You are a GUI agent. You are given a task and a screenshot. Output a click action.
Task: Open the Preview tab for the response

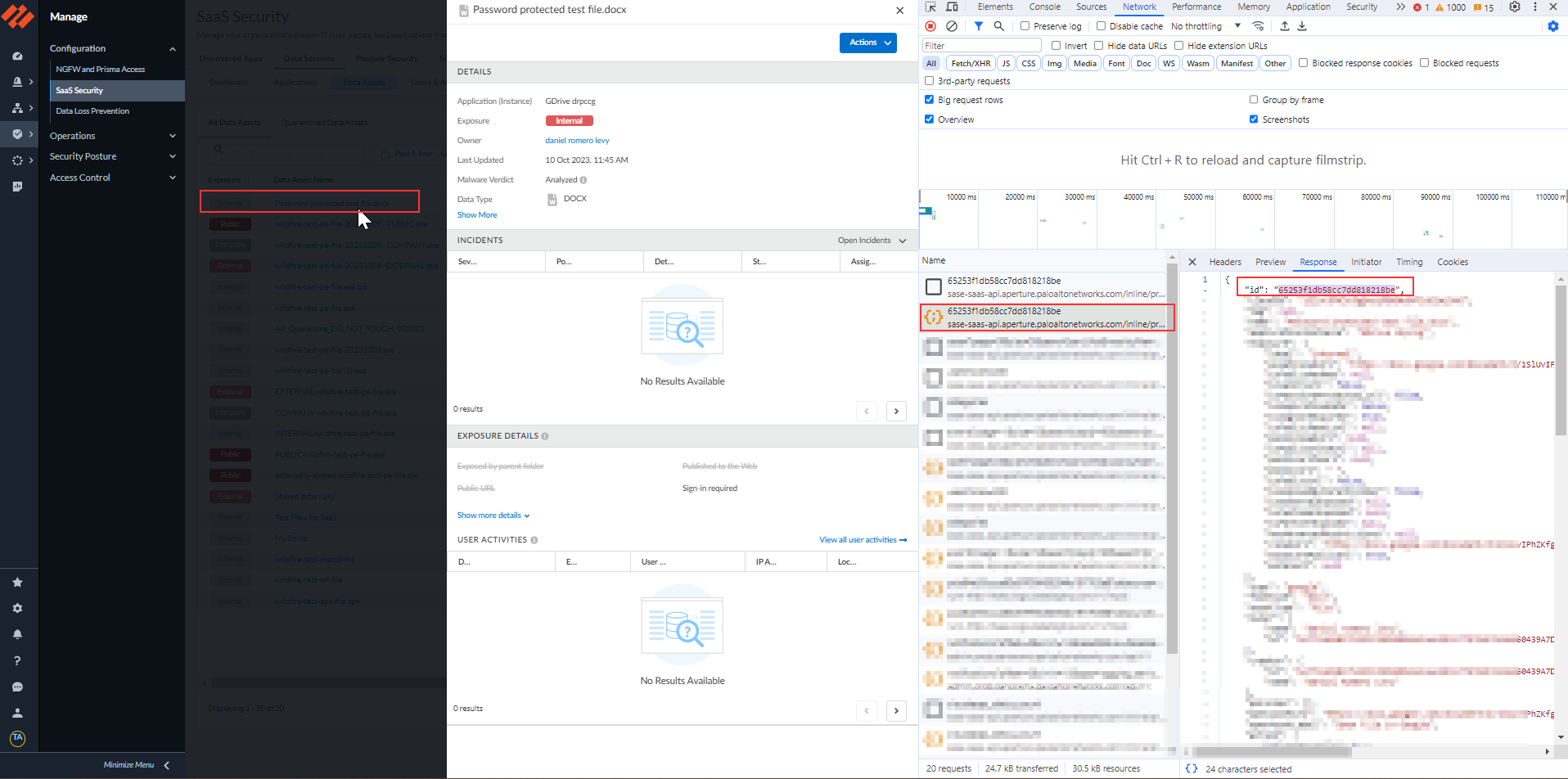click(x=1269, y=262)
